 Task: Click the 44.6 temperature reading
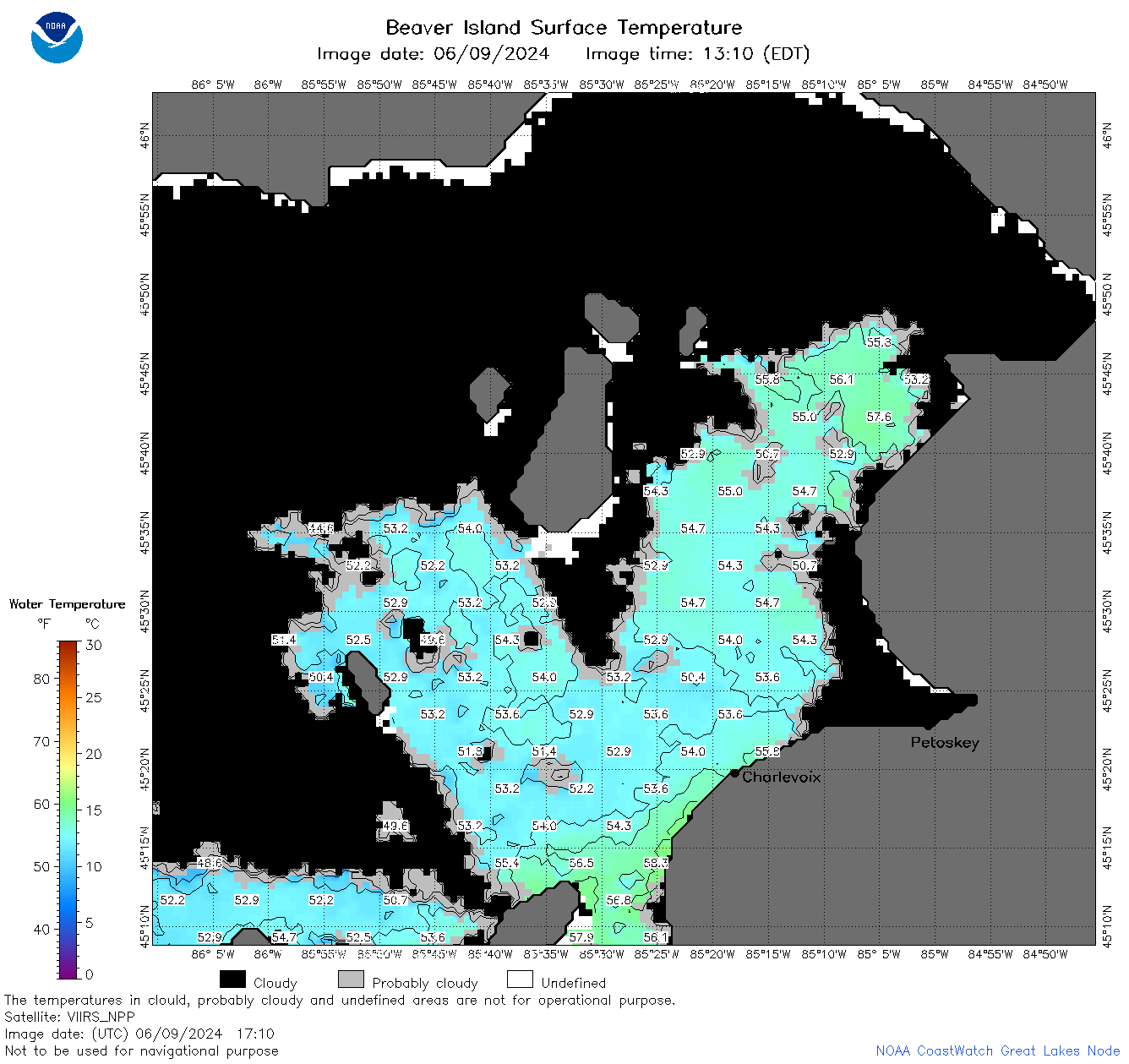pyautogui.click(x=321, y=528)
